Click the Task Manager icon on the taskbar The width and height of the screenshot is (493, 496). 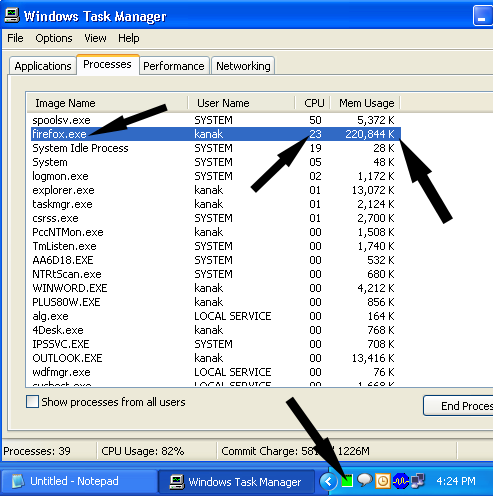(177, 482)
